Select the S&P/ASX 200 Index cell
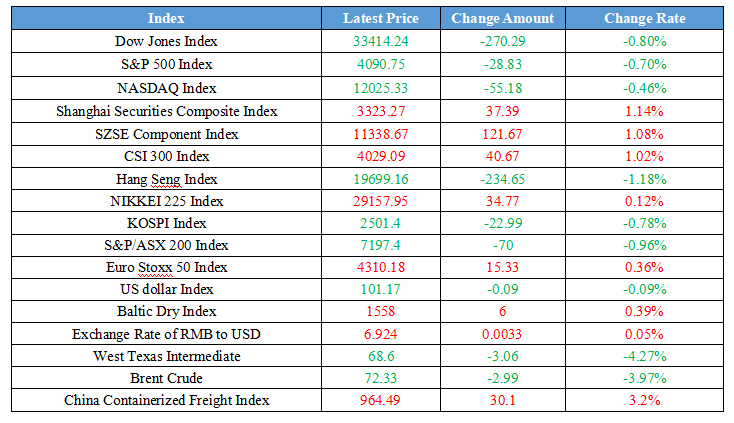734x423 pixels. coord(166,246)
